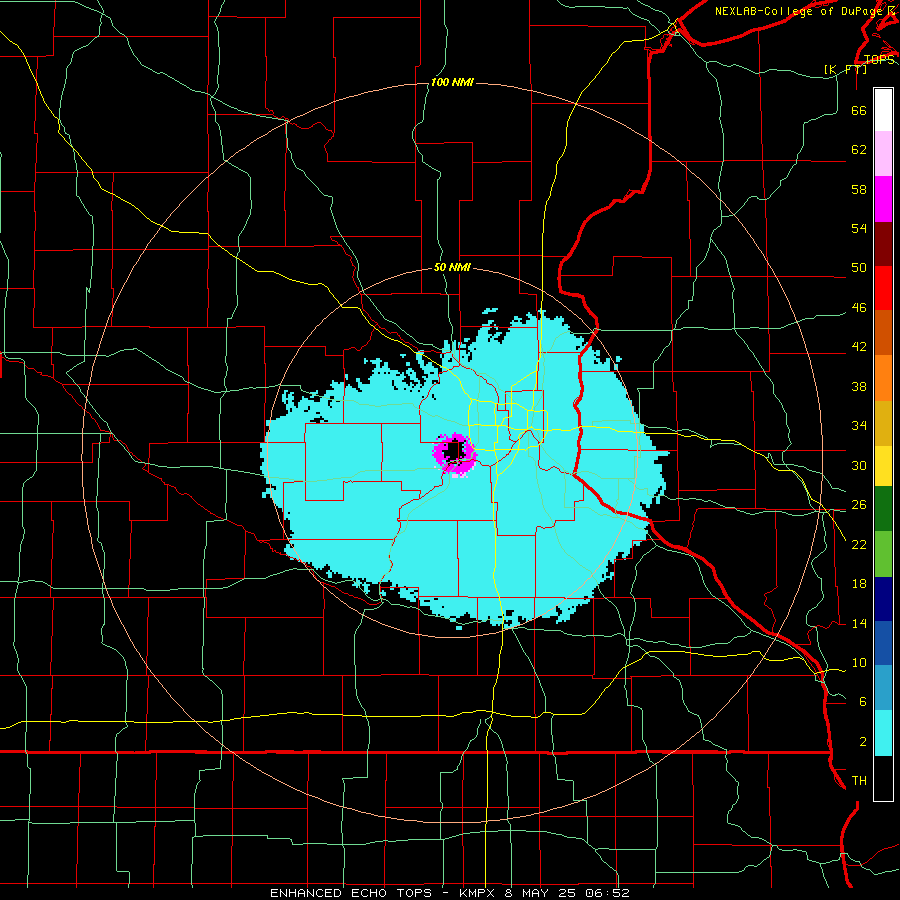Image resolution: width=900 pixels, height=900 pixels.
Task: Click the magenta 58 kft legend swatch
Action: pos(883,199)
